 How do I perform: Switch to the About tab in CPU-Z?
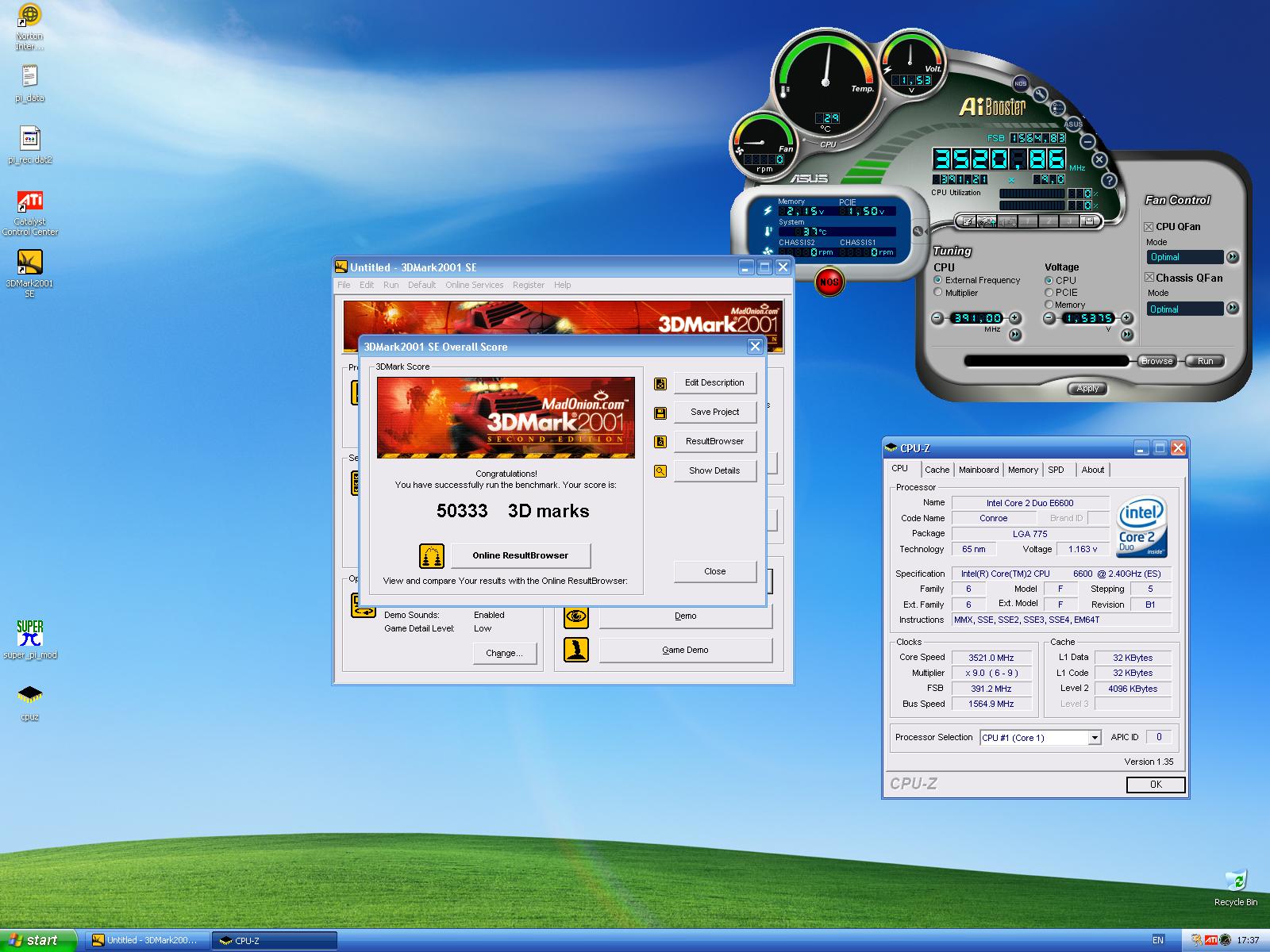[1093, 470]
